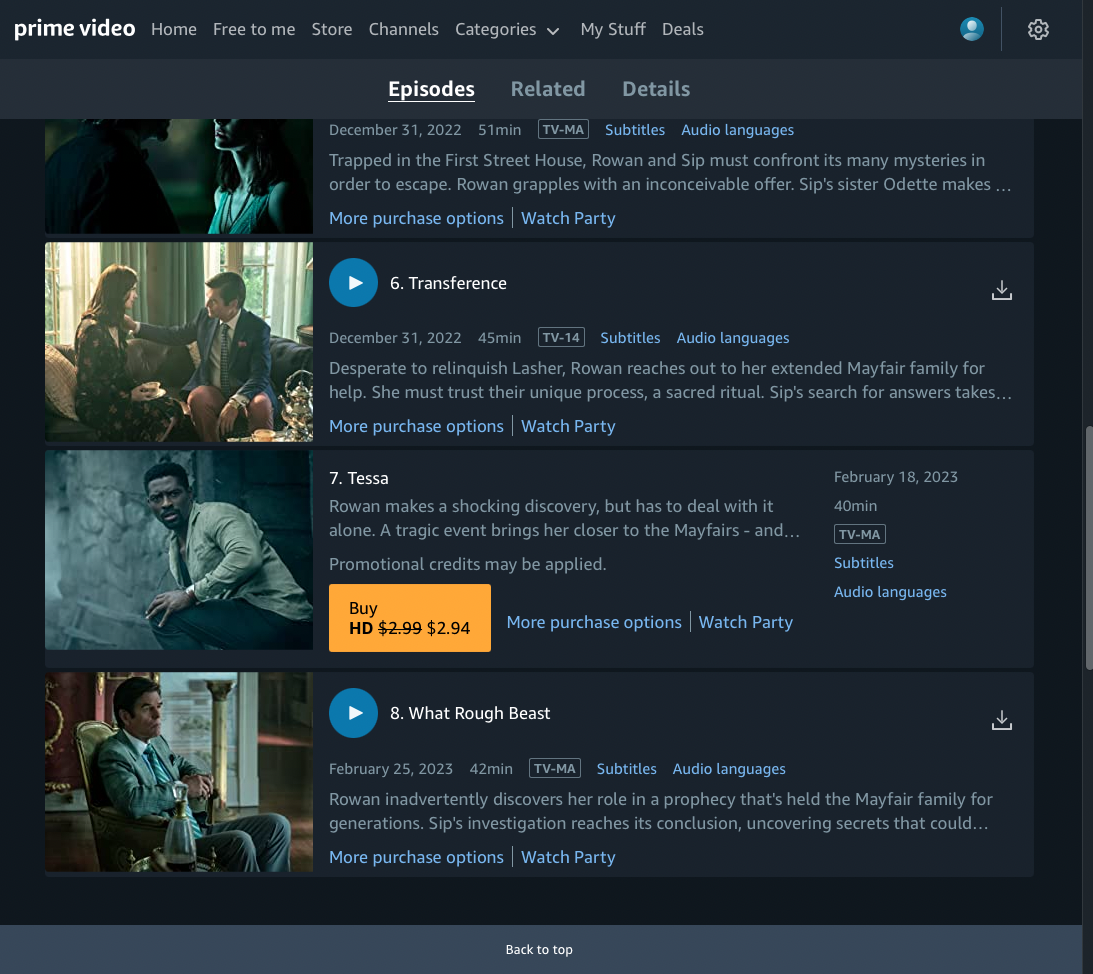1093x974 pixels.
Task: Open the settings gear icon
Action: point(1038,30)
